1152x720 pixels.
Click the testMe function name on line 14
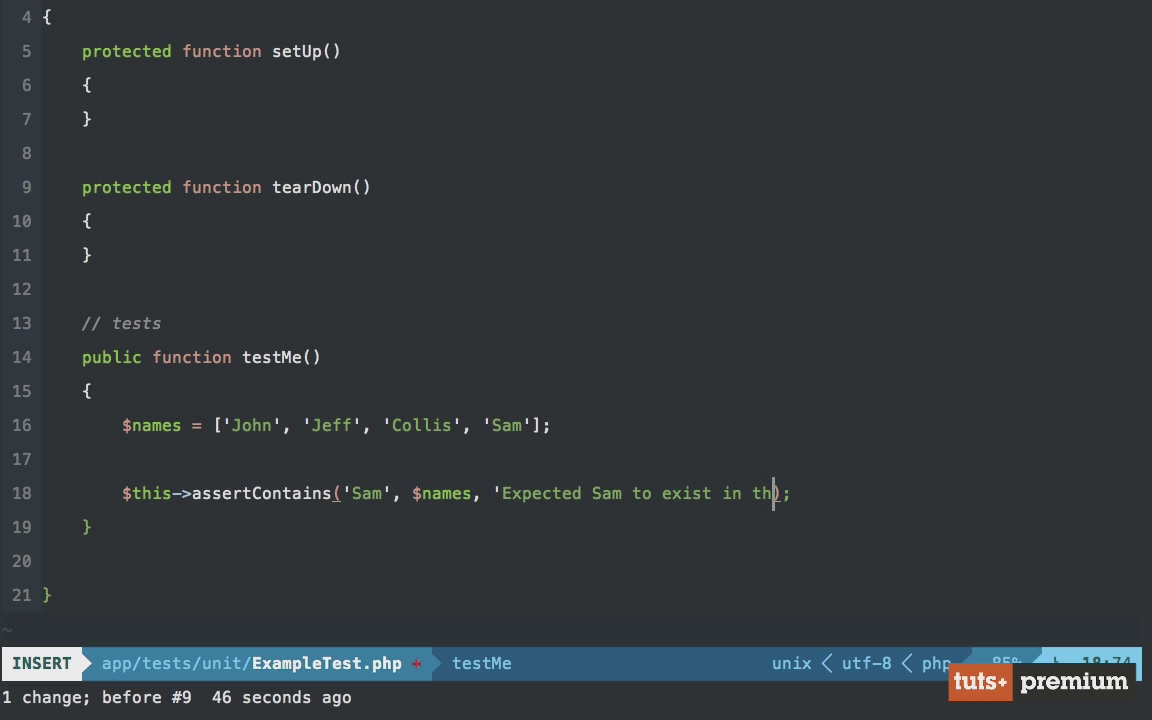tap(272, 357)
